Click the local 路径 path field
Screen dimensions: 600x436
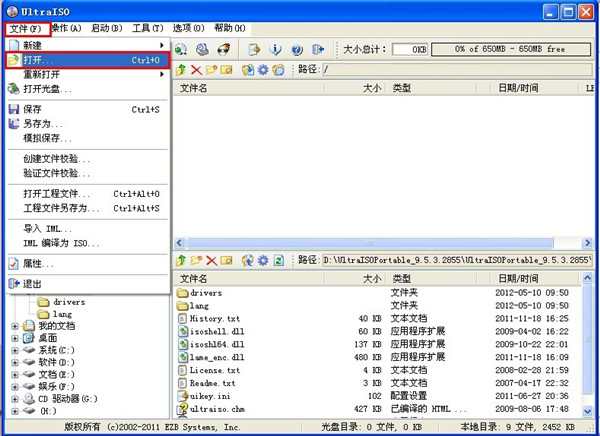(457, 260)
